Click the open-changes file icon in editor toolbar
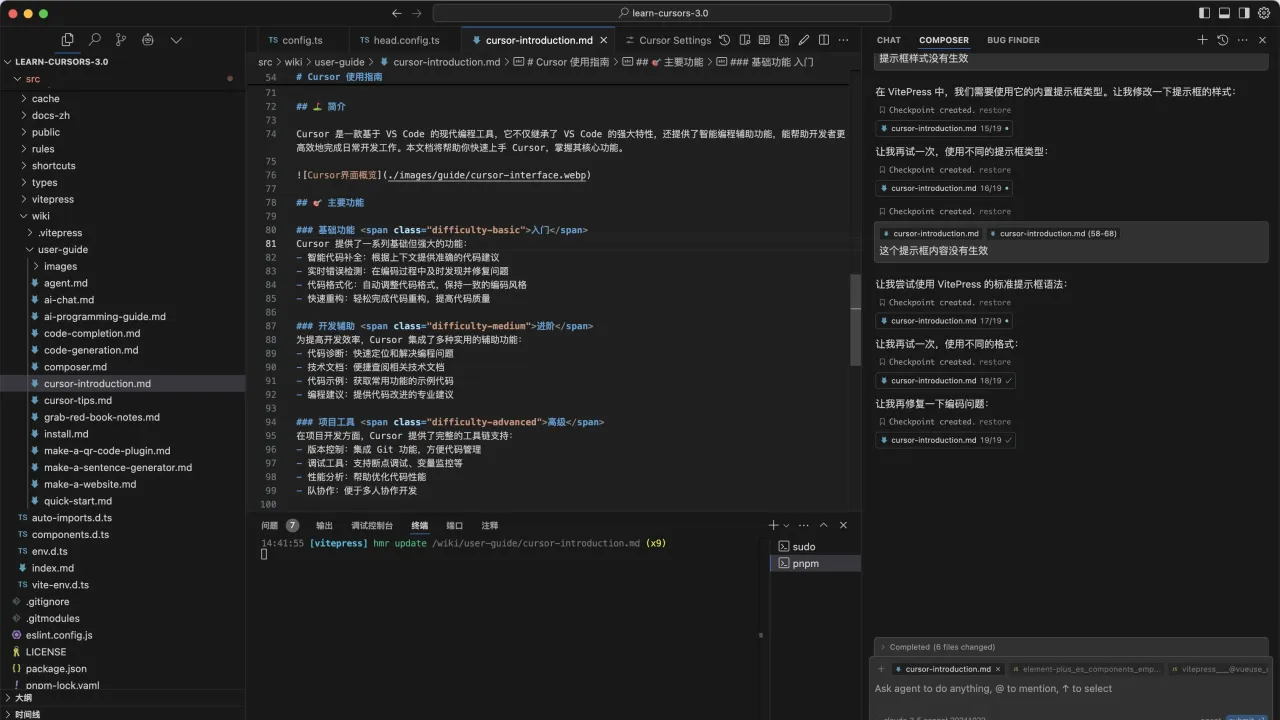The height and width of the screenshot is (720, 1280). (x=744, y=40)
